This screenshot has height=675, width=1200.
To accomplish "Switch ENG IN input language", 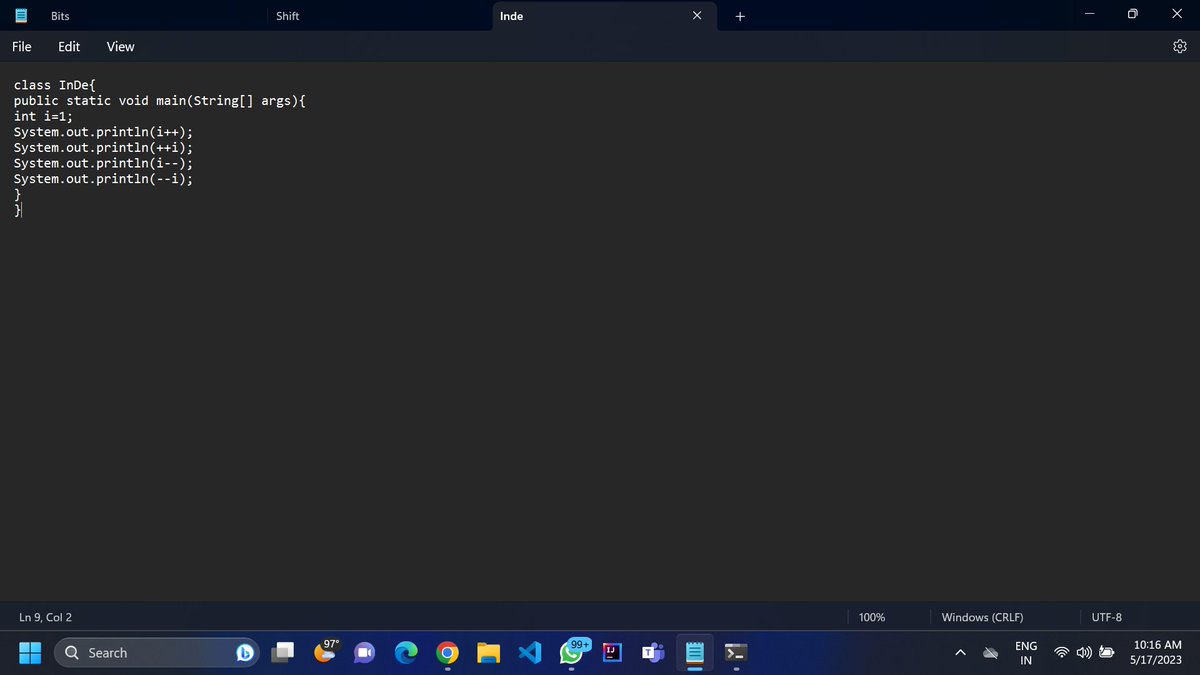I will point(1026,653).
